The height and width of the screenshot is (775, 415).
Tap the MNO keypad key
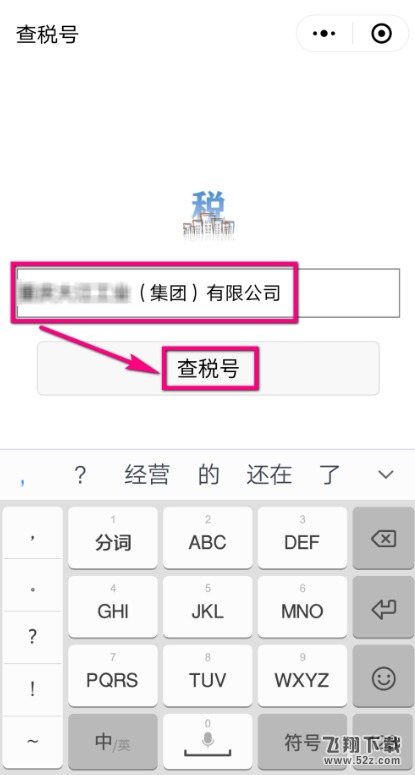click(302, 607)
